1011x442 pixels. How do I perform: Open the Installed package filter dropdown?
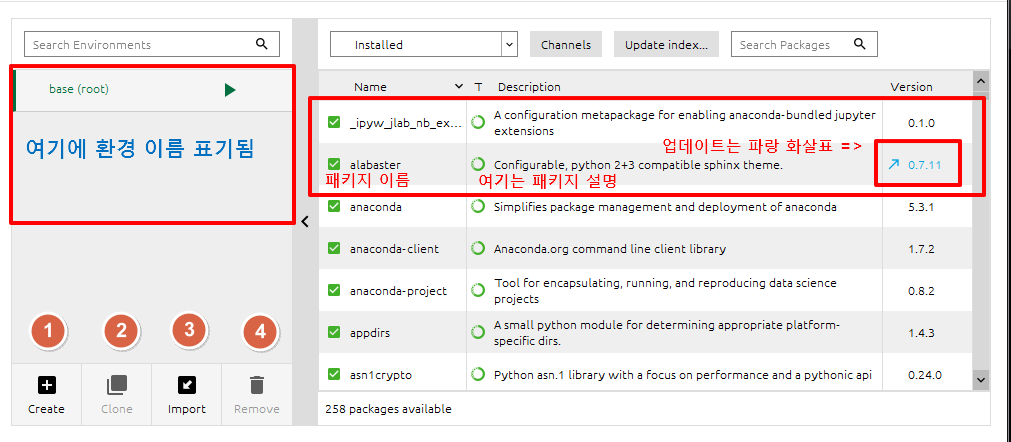[424, 44]
